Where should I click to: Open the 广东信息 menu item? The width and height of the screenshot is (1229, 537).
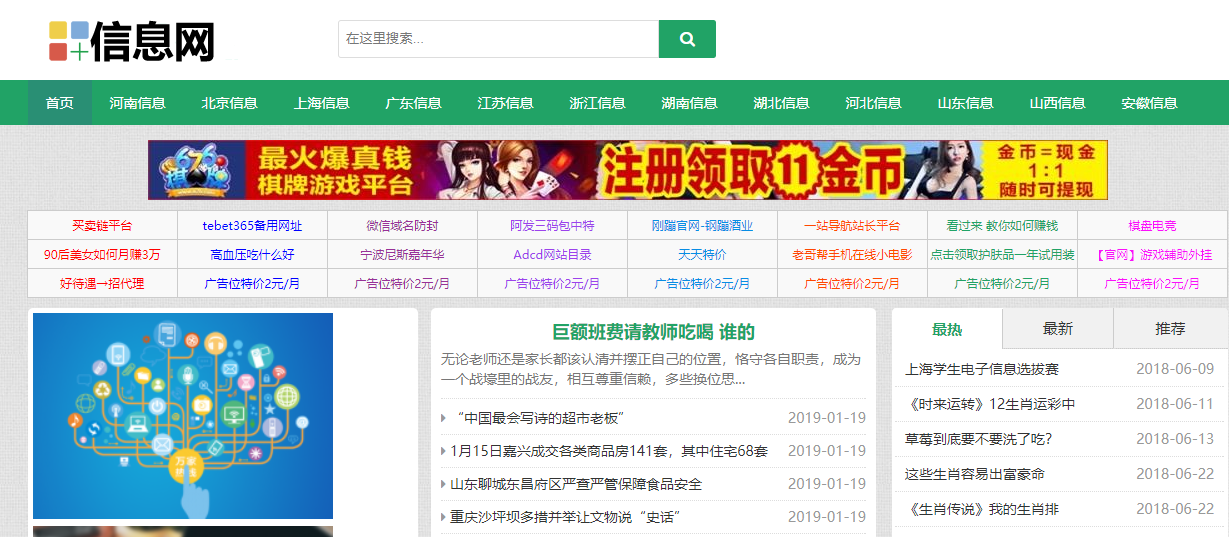414,103
